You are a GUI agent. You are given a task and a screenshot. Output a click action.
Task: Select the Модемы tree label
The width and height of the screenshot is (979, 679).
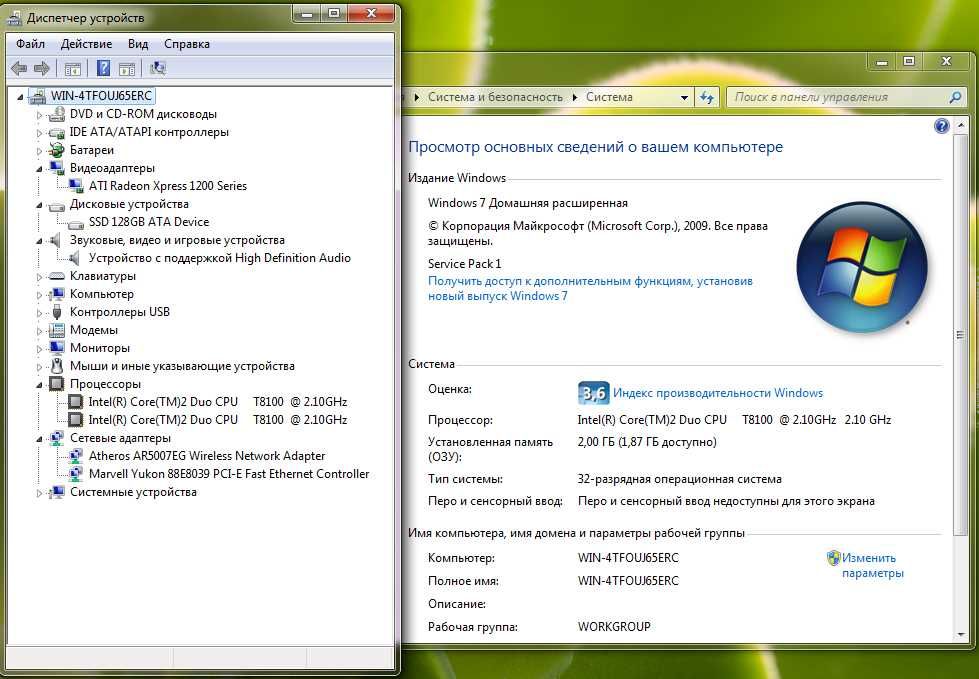94,330
